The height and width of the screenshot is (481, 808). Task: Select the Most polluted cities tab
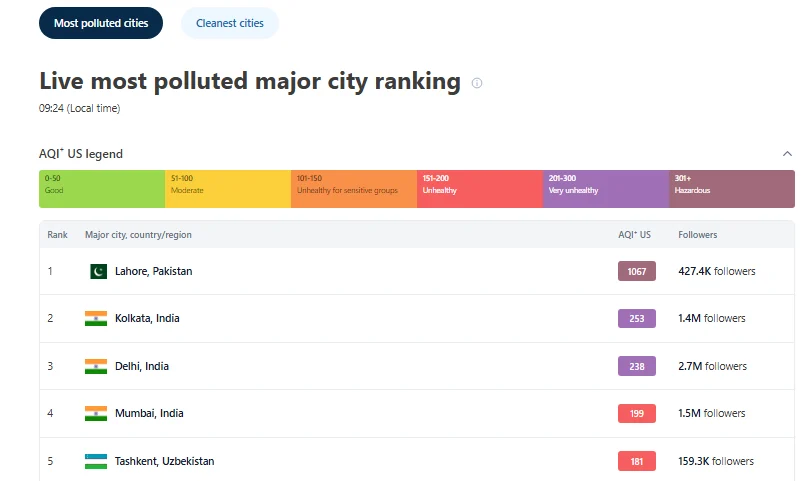[100, 23]
